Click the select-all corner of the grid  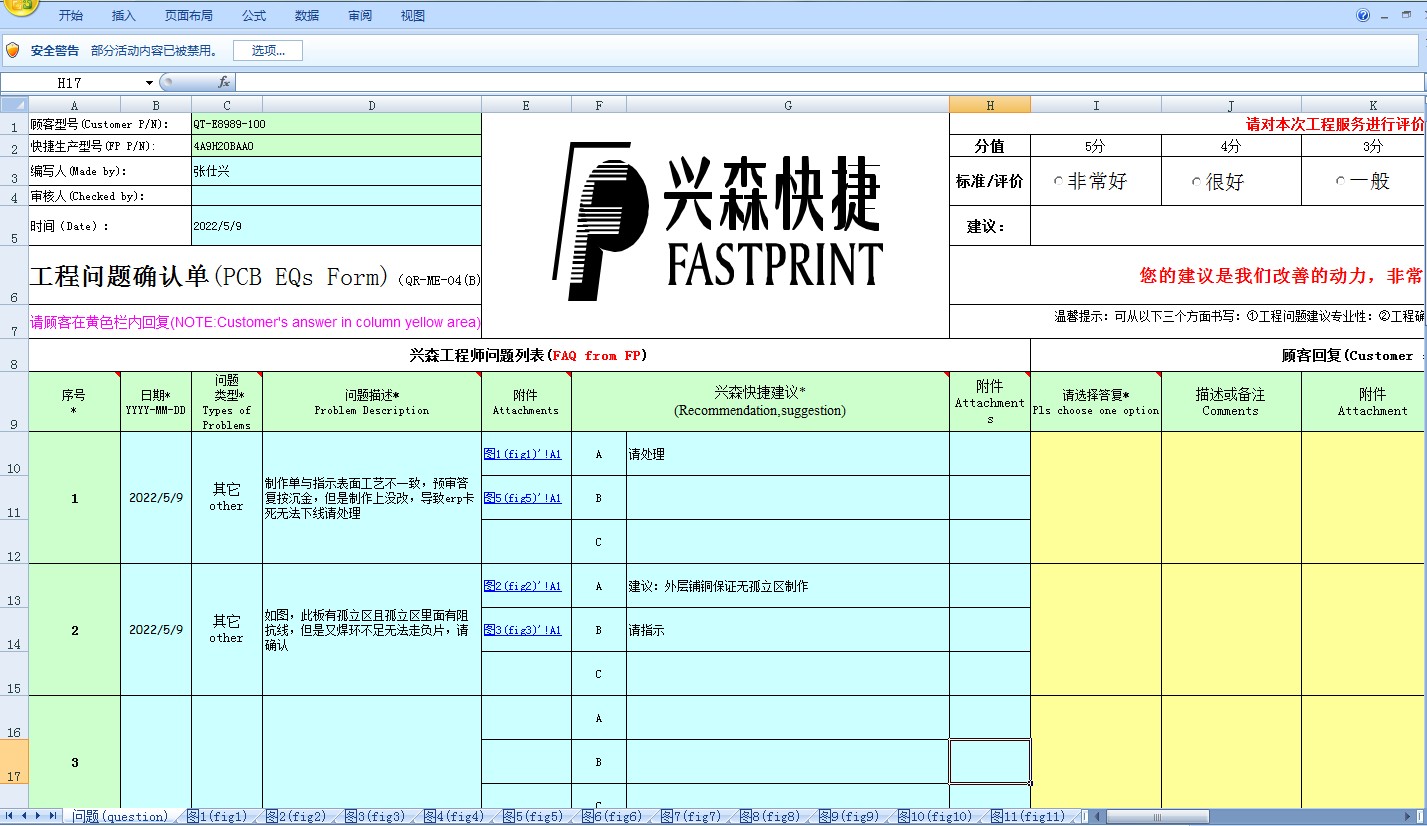pyautogui.click(x=14, y=105)
